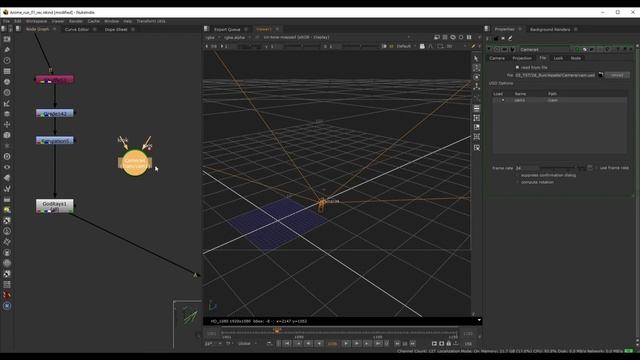This screenshot has width=640, height=360.
Task: Open the Views nodes toolbar icon
Action: 7,167
